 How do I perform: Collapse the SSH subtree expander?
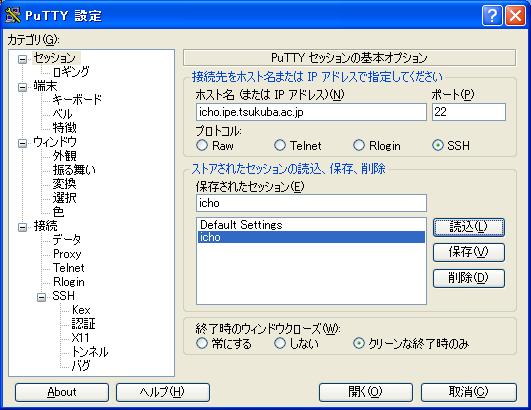click(x=41, y=297)
